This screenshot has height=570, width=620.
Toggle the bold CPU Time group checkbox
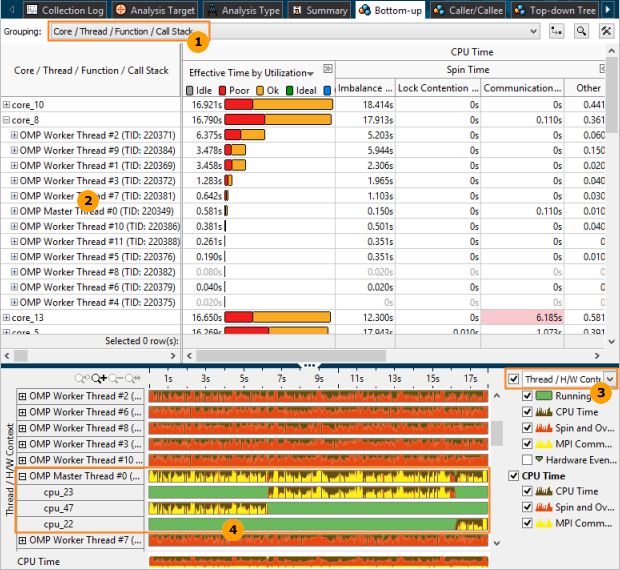tap(514, 475)
